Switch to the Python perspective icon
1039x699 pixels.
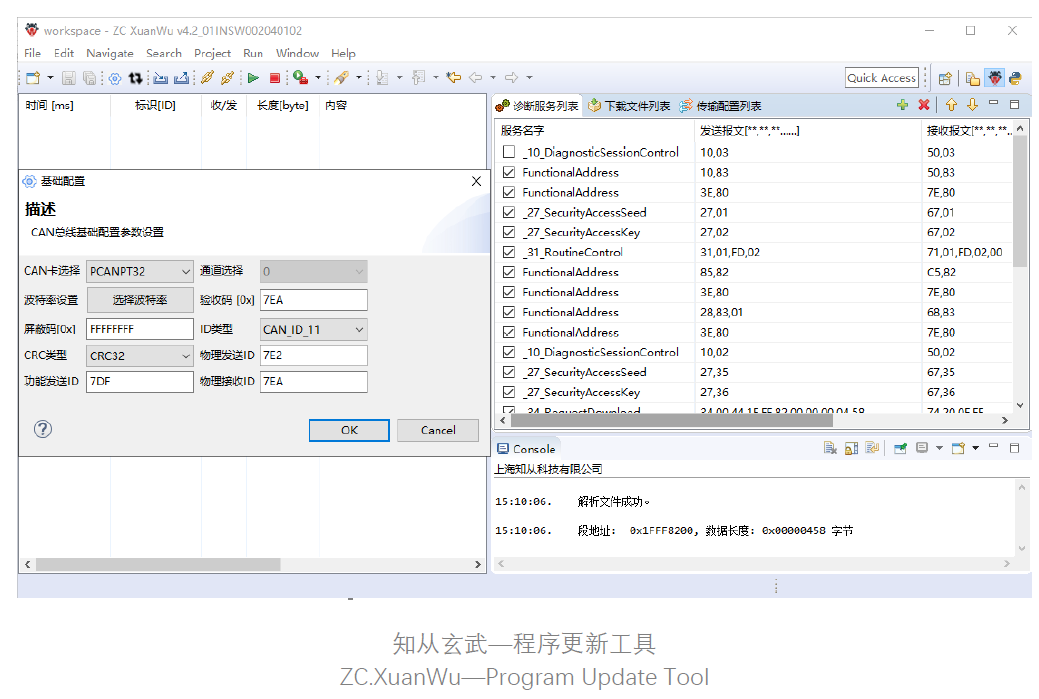[1015, 78]
